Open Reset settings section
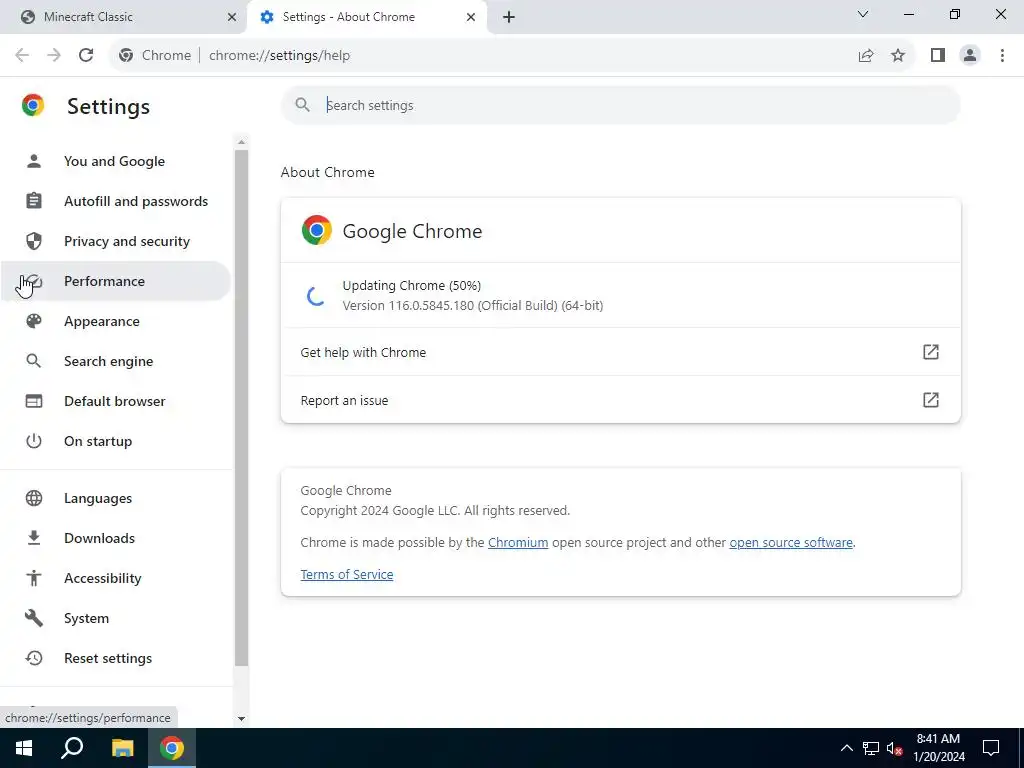 click(116, 658)
